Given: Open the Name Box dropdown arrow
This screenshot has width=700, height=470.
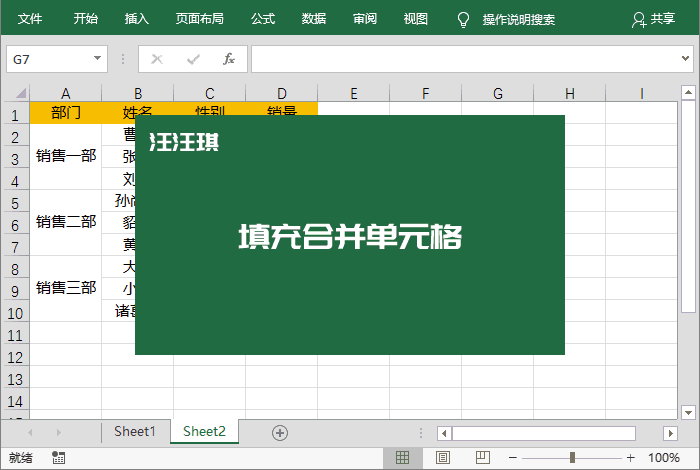Looking at the screenshot, I should pos(98,59).
